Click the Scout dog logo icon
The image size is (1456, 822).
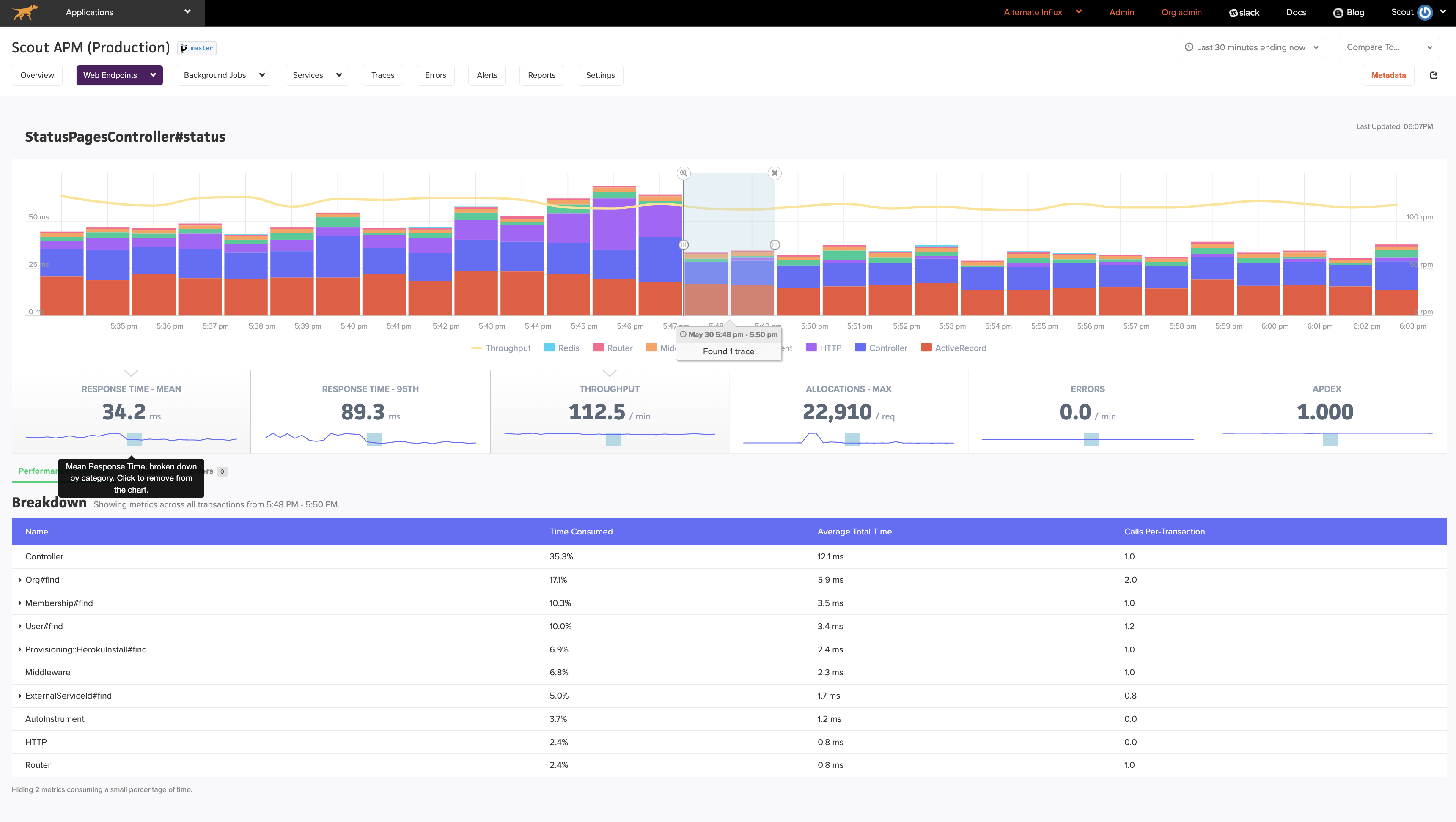pyautogui.click(x=25, y=12)
